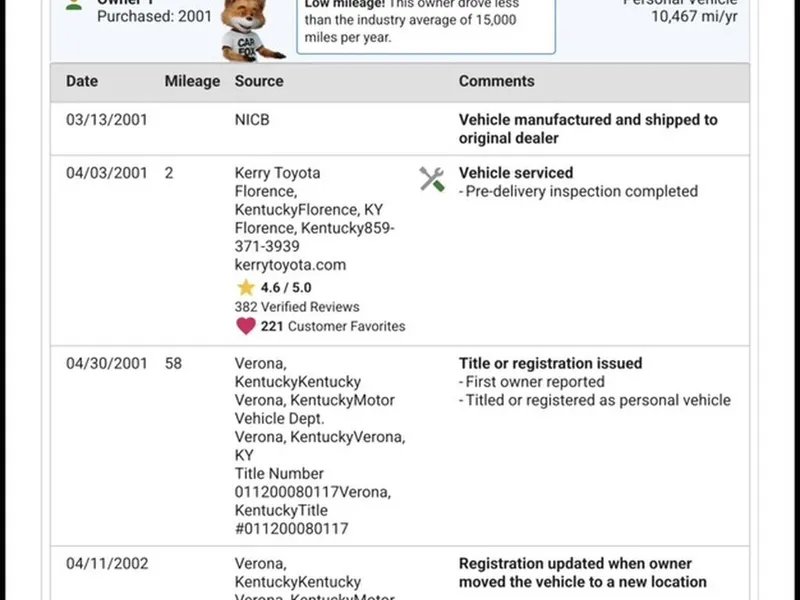This screenshot has height=600, width=800.
Task: Click the Pre-delivery inspection completed comment
Action: [580, 191]
